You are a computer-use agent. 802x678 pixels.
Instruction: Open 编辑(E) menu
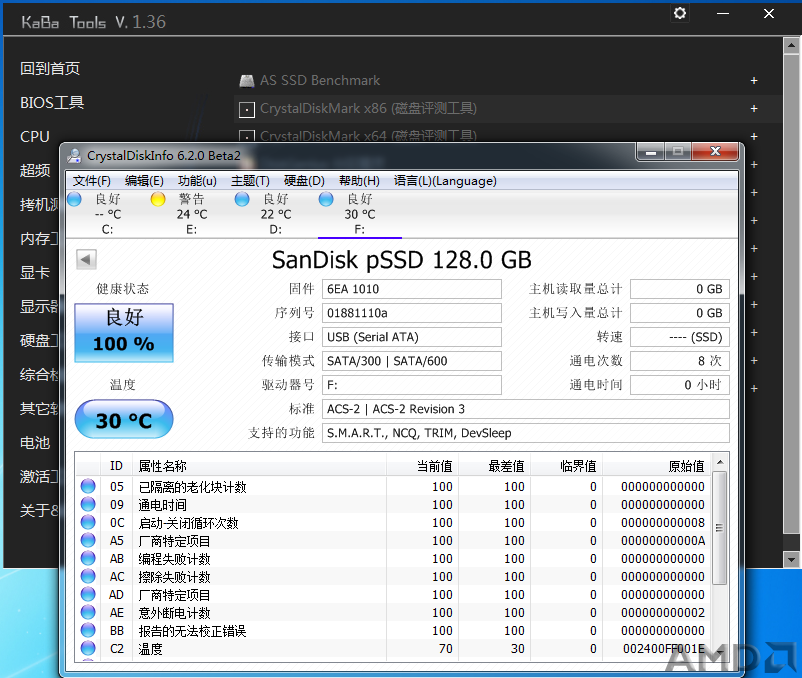[x=144, y=181]
